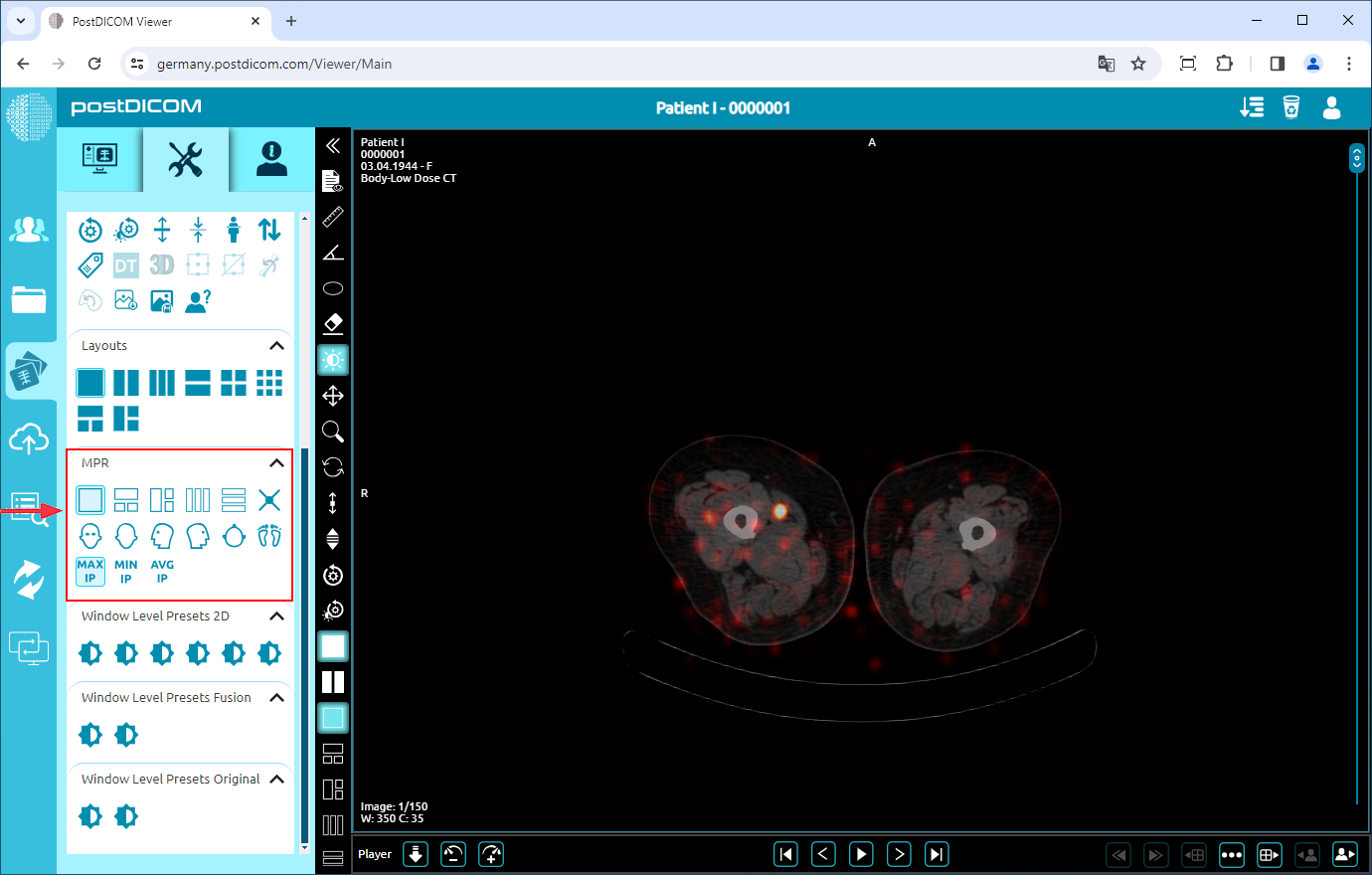Select the ruler measurement tool
This screenshot has width=1372, height=875.
(333, 217)
